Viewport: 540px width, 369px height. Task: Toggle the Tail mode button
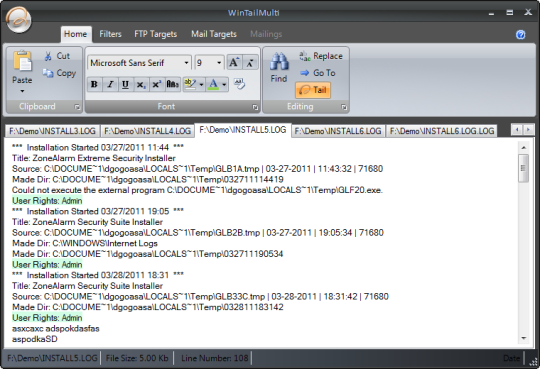(313, 90)
